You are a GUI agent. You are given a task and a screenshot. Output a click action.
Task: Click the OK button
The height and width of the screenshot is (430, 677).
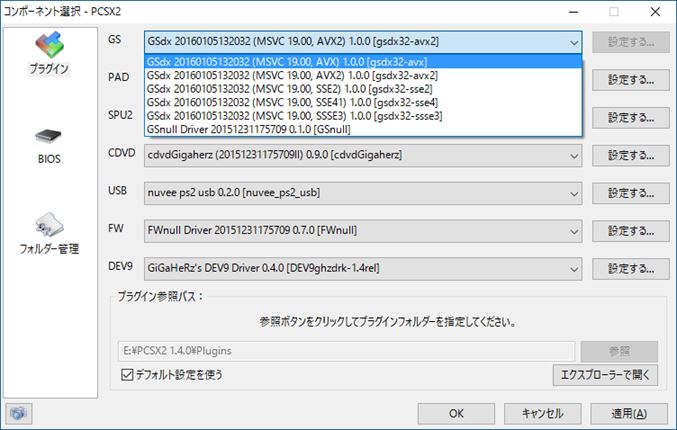pyautogui.click(x=456, y=414)
